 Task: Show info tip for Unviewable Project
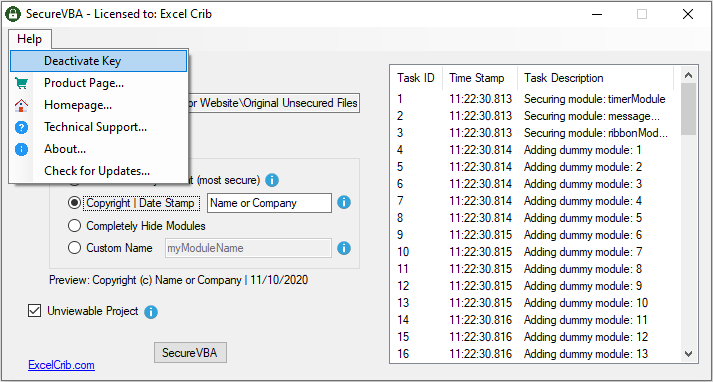click(151, 312)
